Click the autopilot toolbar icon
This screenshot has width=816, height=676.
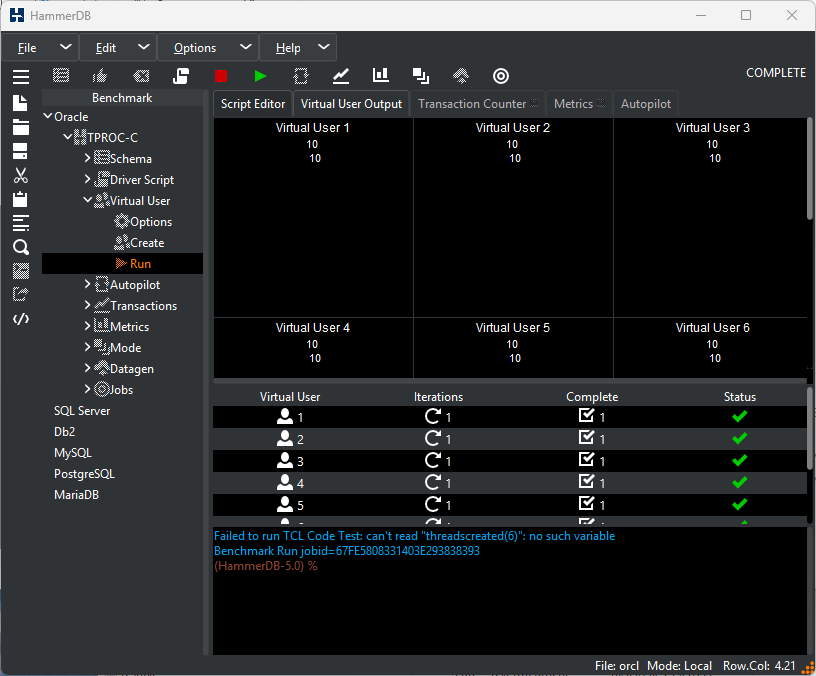pos(301,76)
